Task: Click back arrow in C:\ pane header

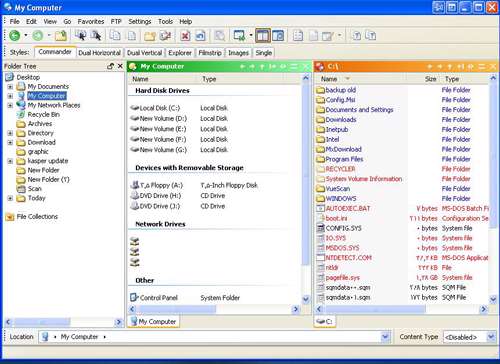Action: pos(430,67)
